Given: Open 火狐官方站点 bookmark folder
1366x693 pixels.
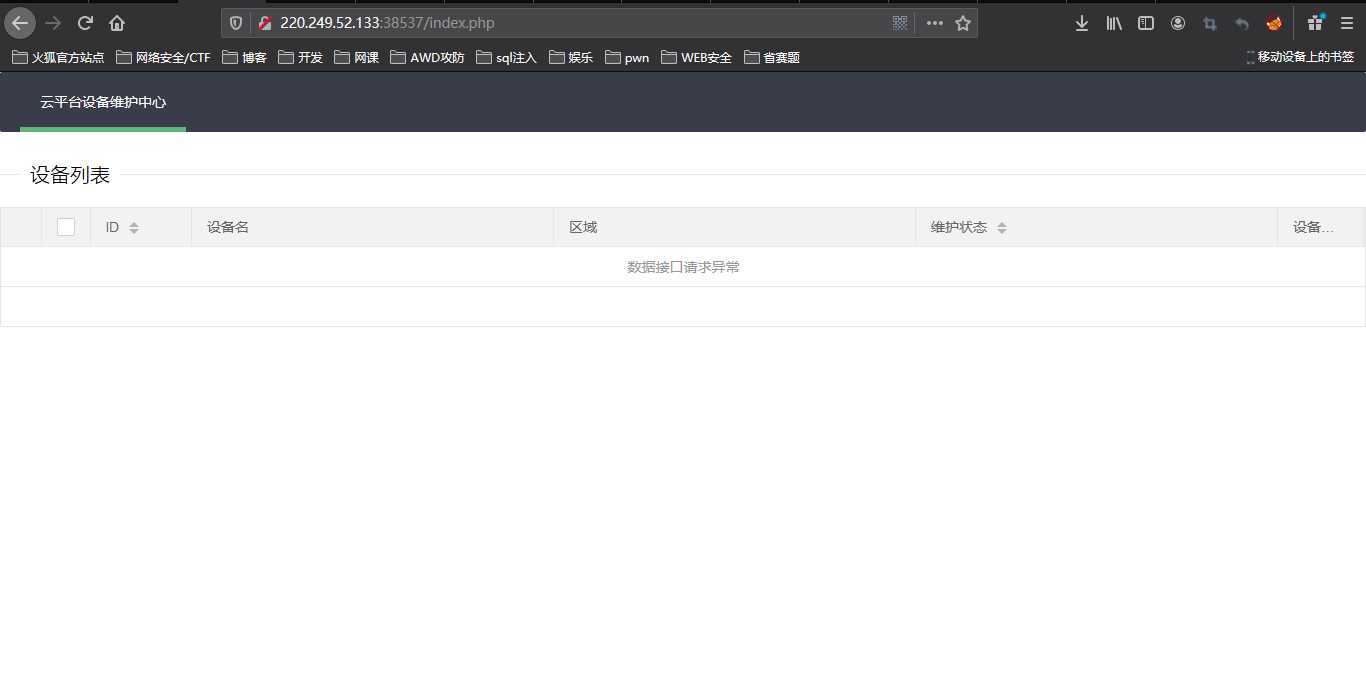Looking at the screenshot, I should click(58, 58).
